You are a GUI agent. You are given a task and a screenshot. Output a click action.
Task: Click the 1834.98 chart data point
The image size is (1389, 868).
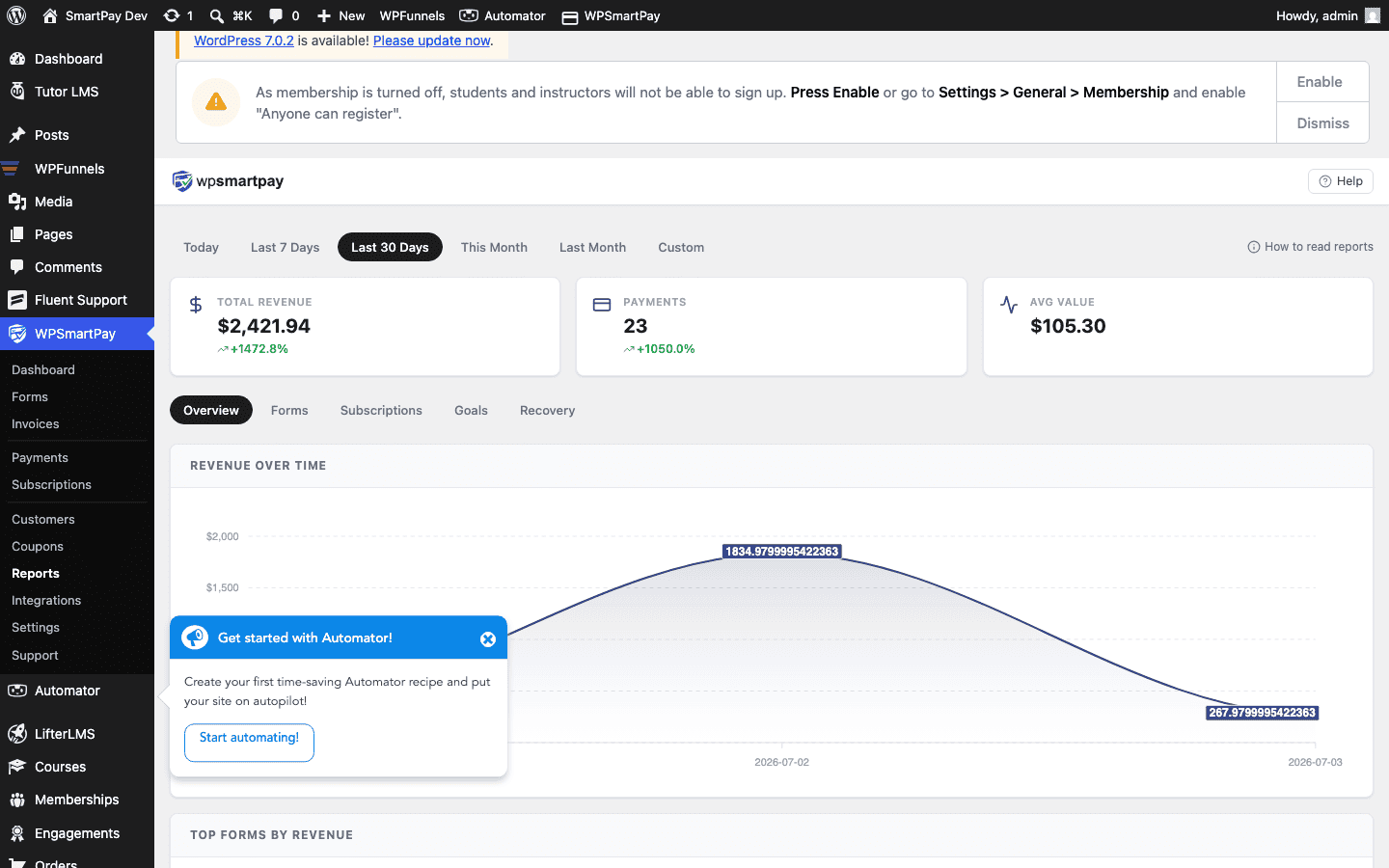pyautogui.click(x=782, y=552)
